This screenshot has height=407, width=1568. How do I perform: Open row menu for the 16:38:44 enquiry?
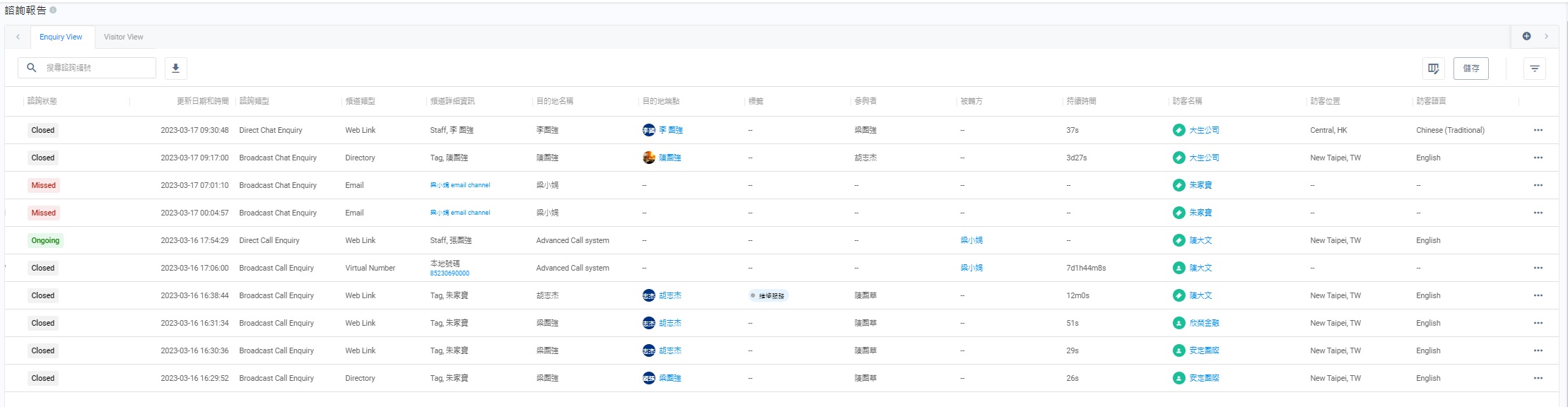(1538, 295)
